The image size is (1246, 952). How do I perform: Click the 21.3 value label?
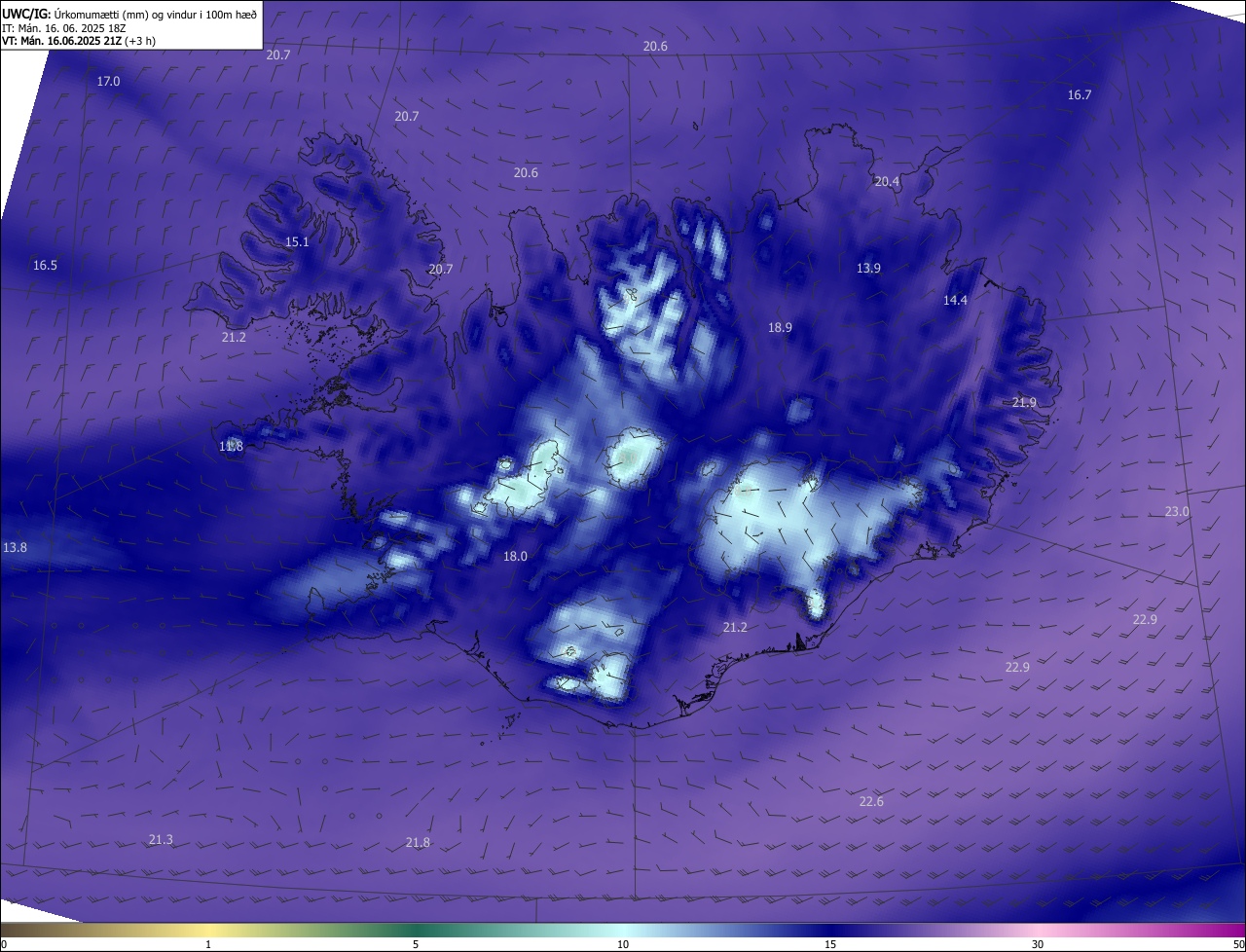161,840
